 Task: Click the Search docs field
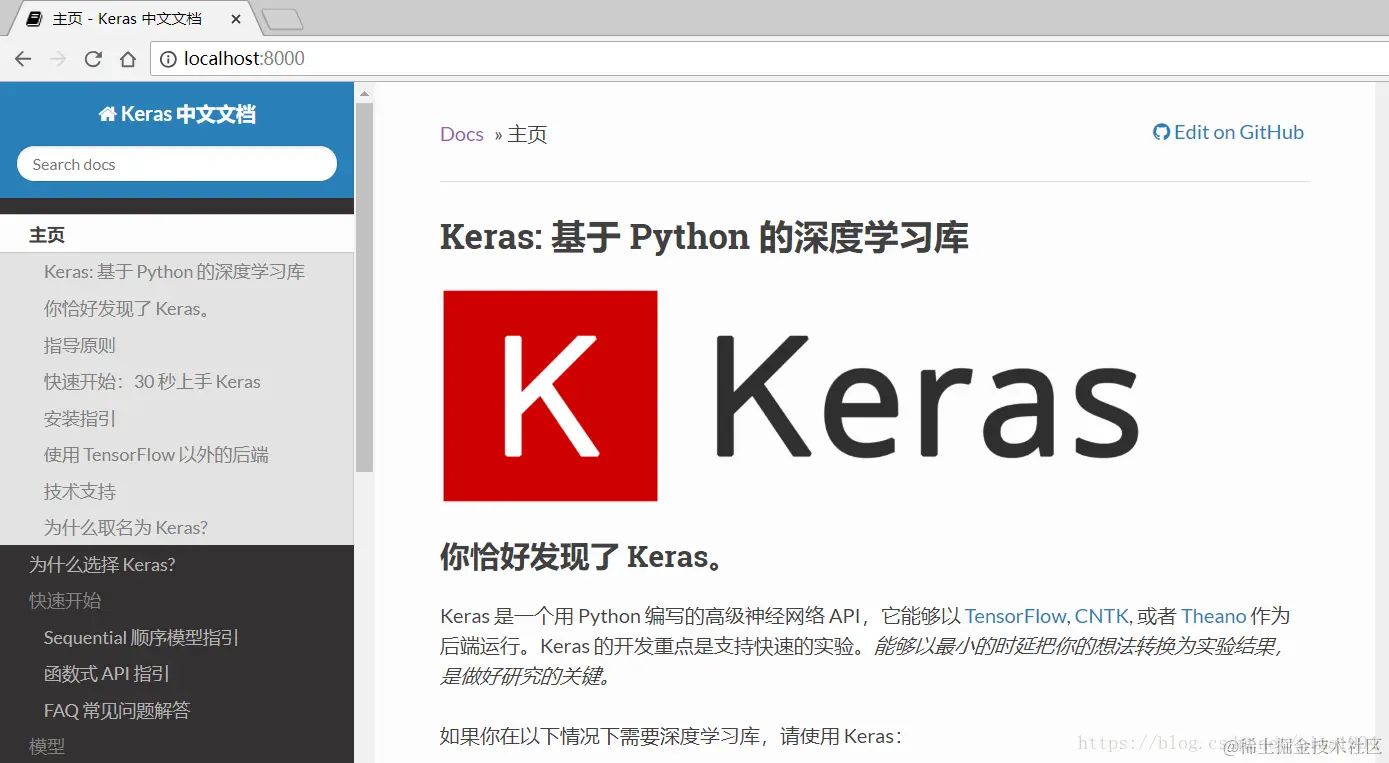[177, 164]
